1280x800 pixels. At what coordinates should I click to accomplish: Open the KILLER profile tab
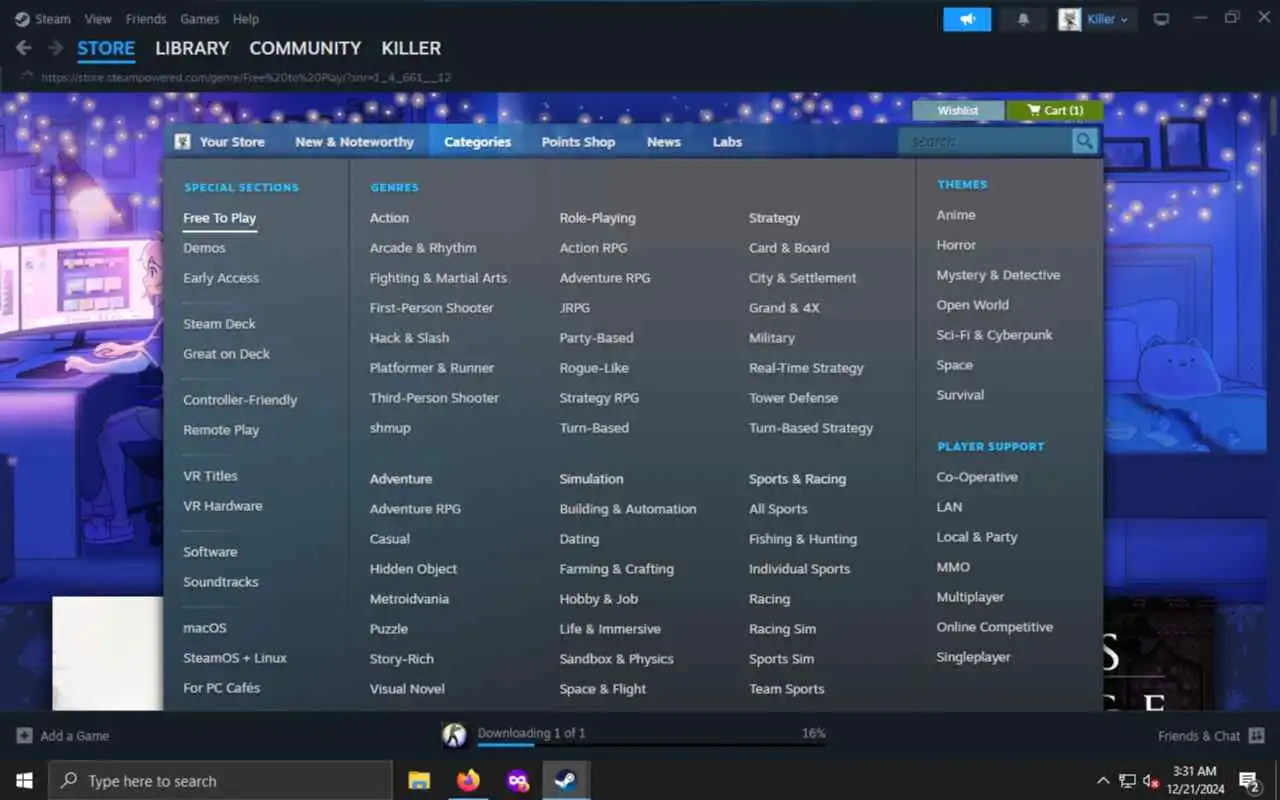pyautogui.click(x=411, y=48)
